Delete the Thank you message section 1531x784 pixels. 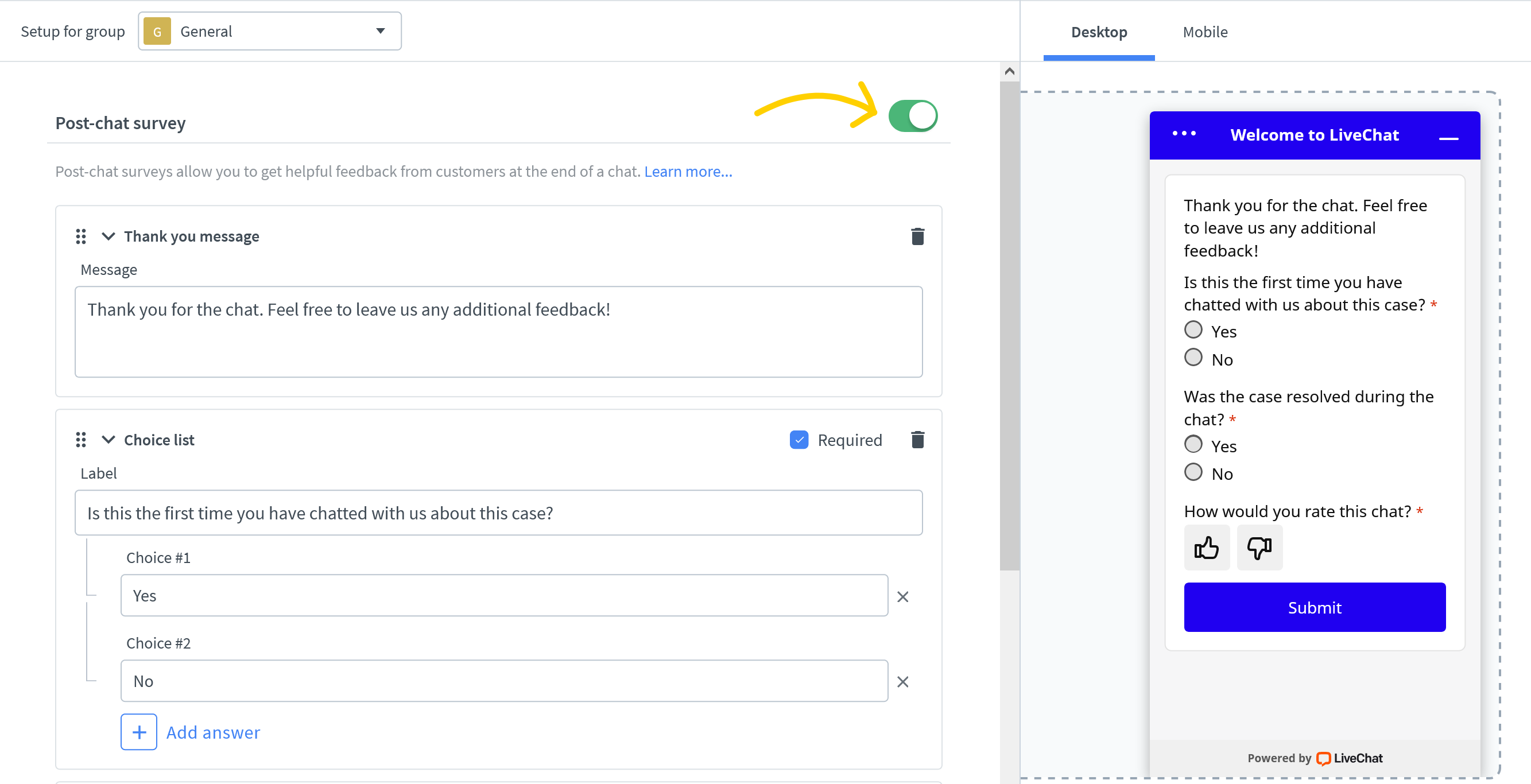[918, 236]
